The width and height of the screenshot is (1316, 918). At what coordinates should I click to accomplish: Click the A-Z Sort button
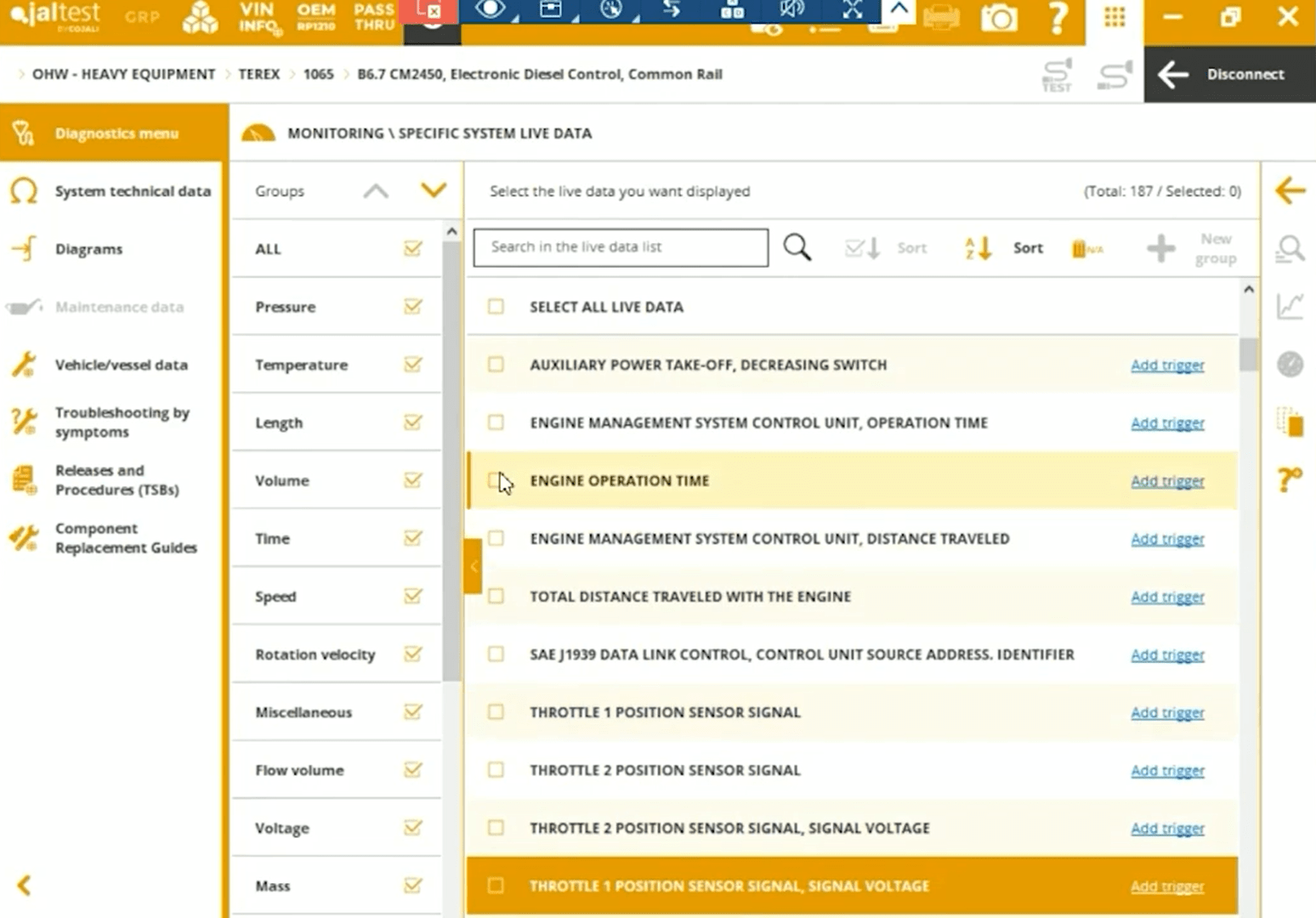[x=1004, y=248]
